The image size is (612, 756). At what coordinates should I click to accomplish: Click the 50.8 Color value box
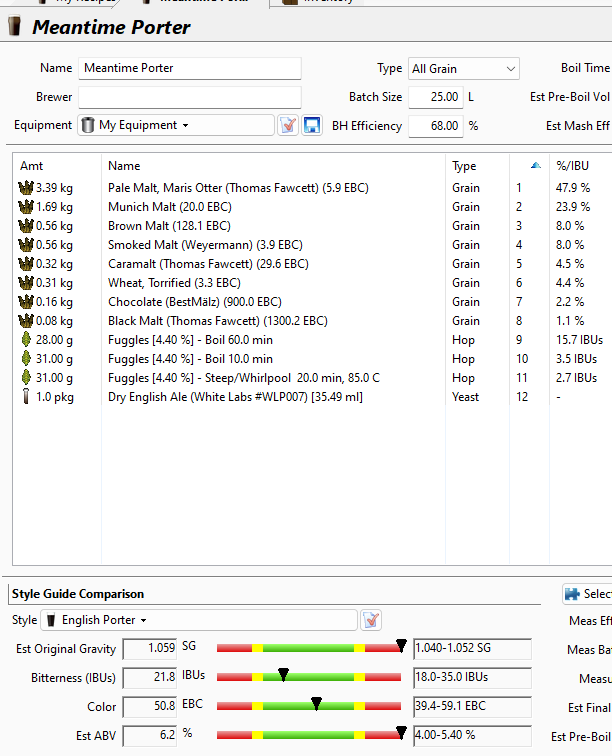tap(150, 706)
